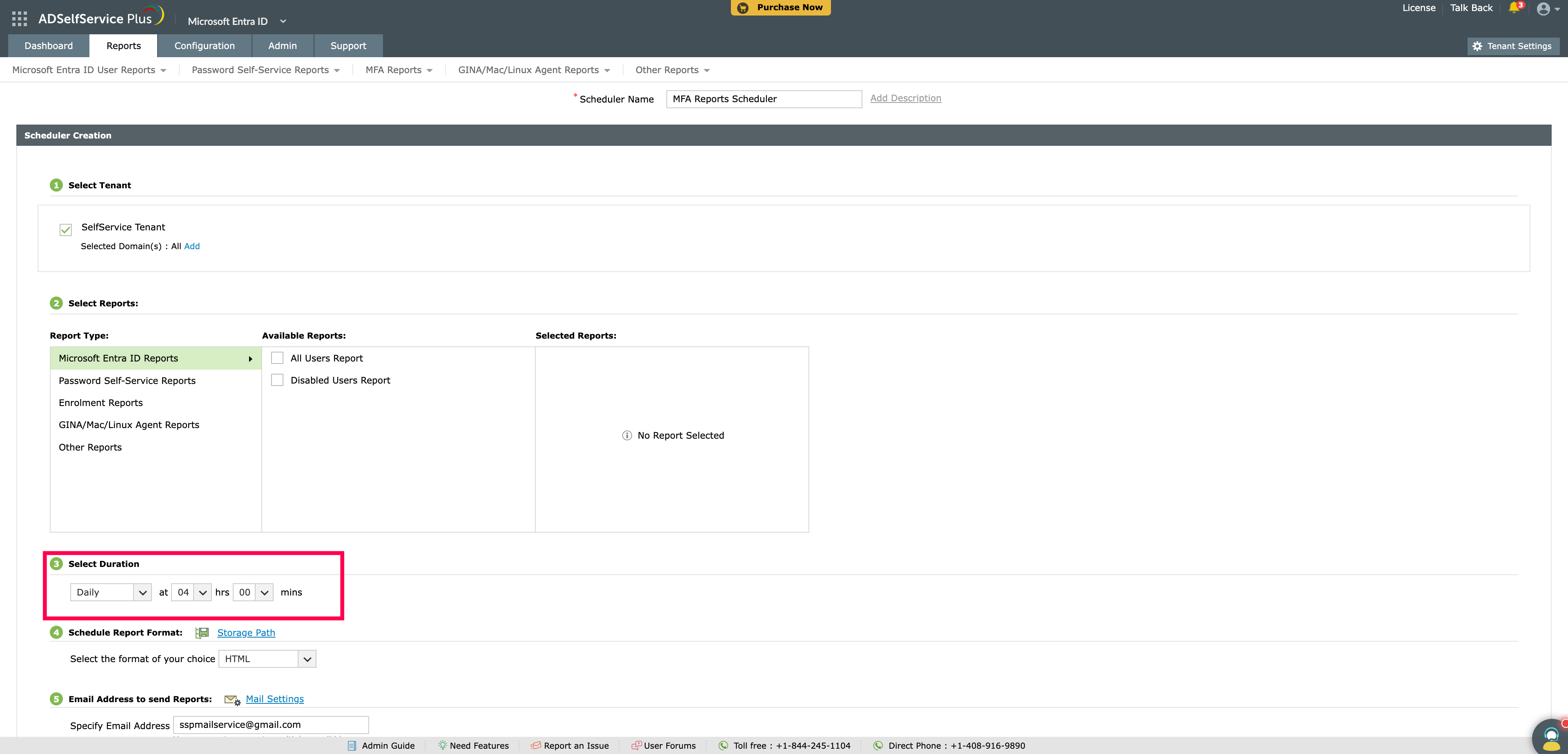Image resolution: width=1568 pixels, height=754 pixels.
Task: Open the HTML report format dropdown
Action: [268, 659]
